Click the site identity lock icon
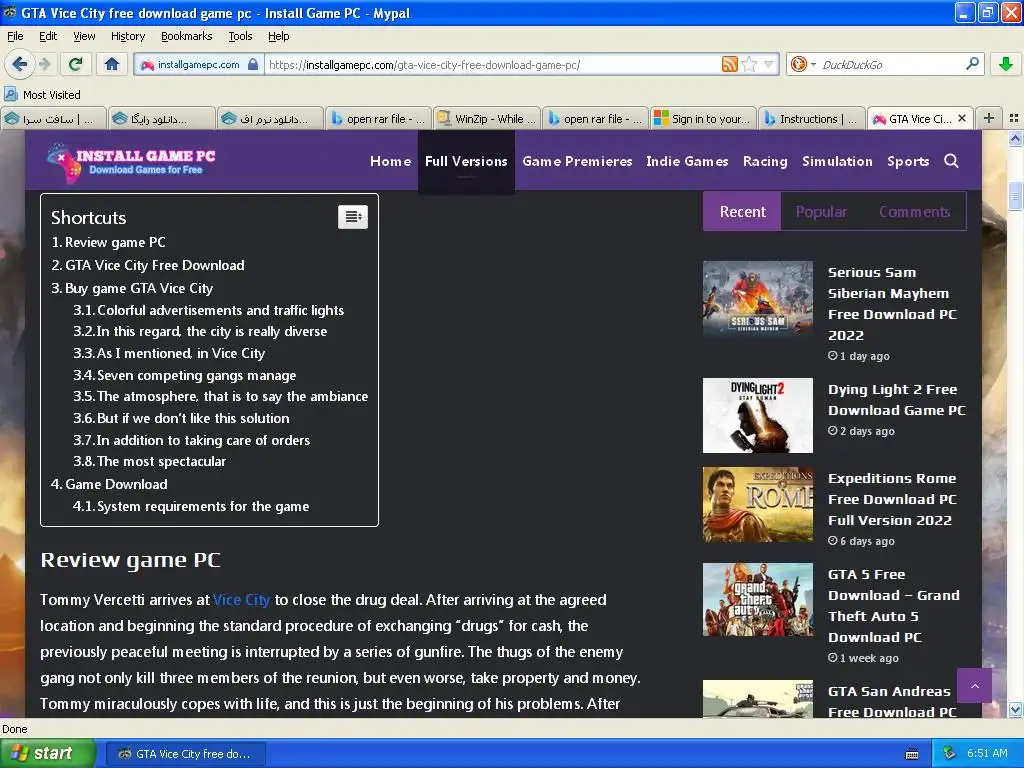The width and height of the screenshot is (1024, 768). click(x=253, y=64)
